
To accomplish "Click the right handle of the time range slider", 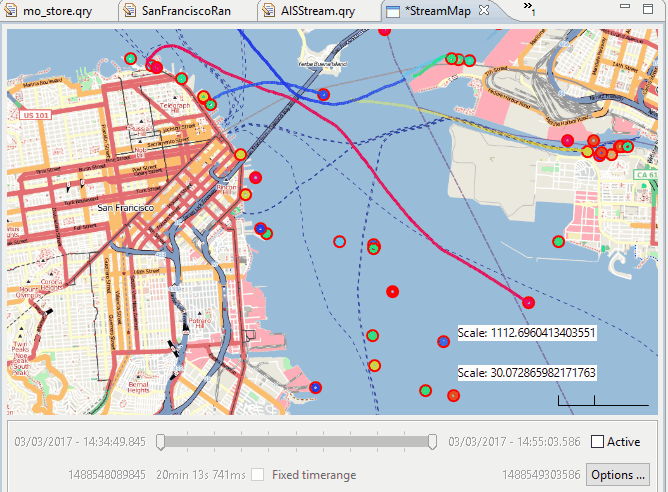I will (x=432, y=442).
